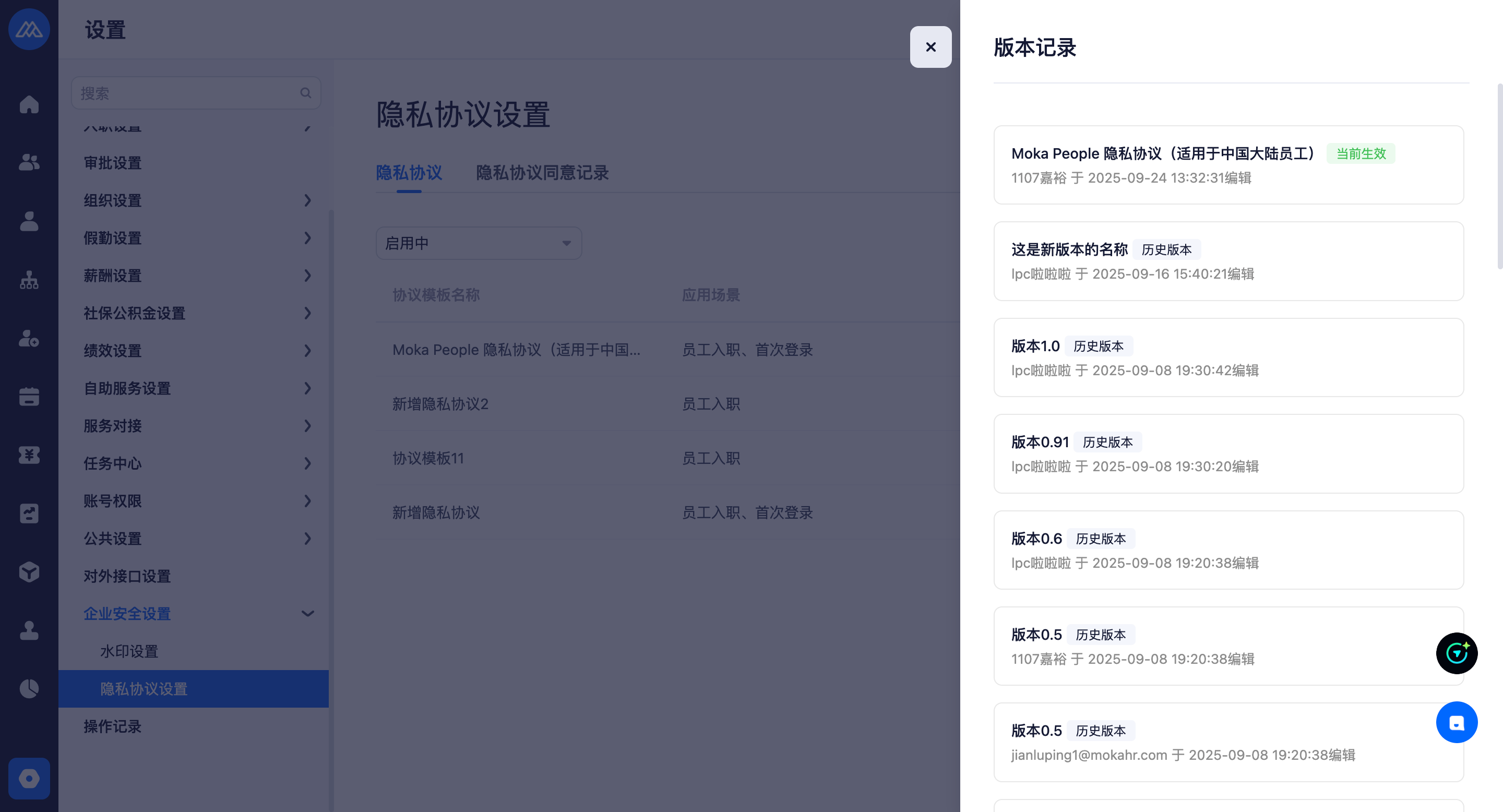The width and height of the screenshot is (1503, 812).
Task: Open 这是新版本的名称 history version card
Action: pos(1228,261)
